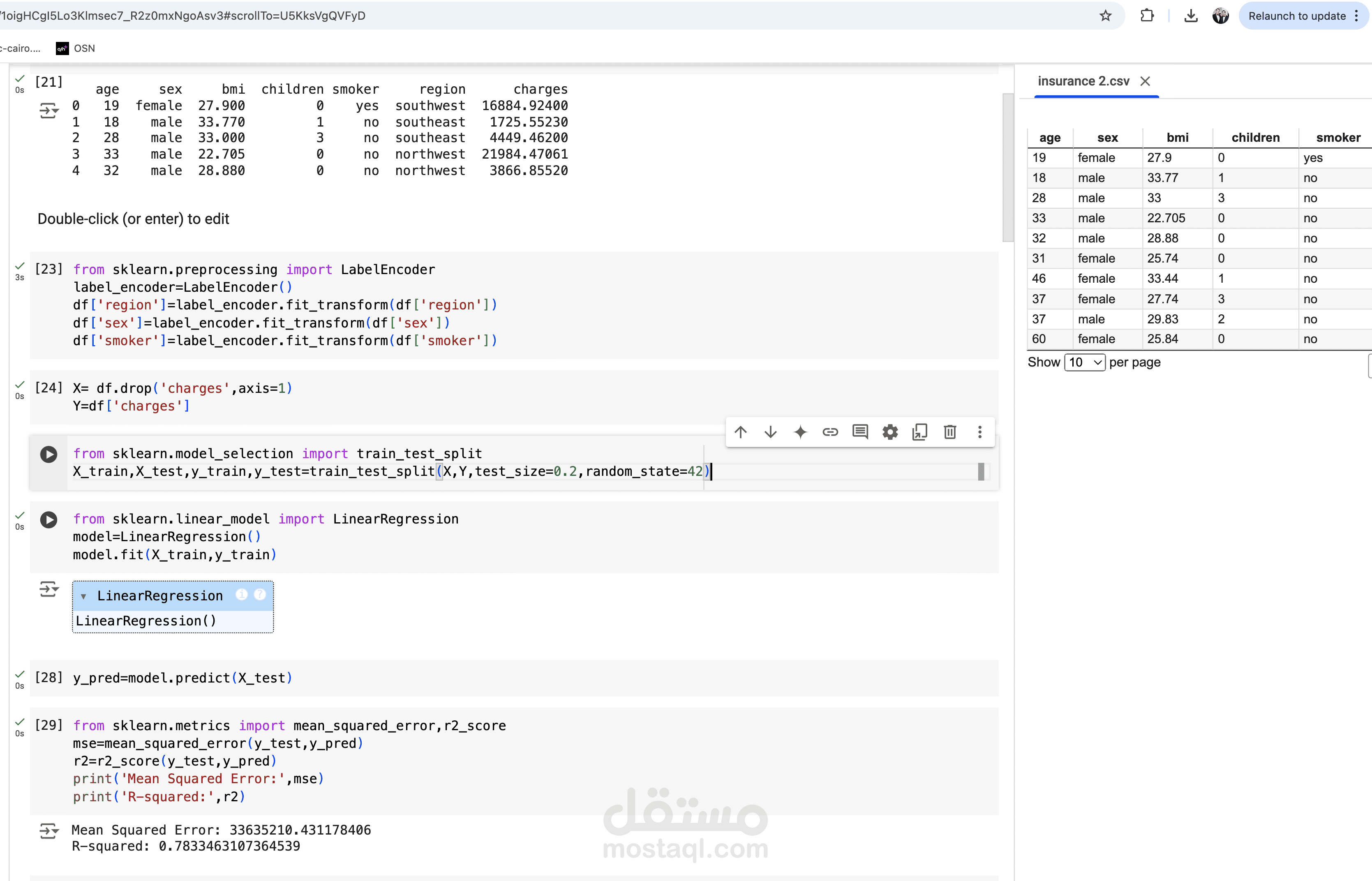Move the cell up with arrow icon
This screenshot has width=1372, height=881.
pos(740,432)
